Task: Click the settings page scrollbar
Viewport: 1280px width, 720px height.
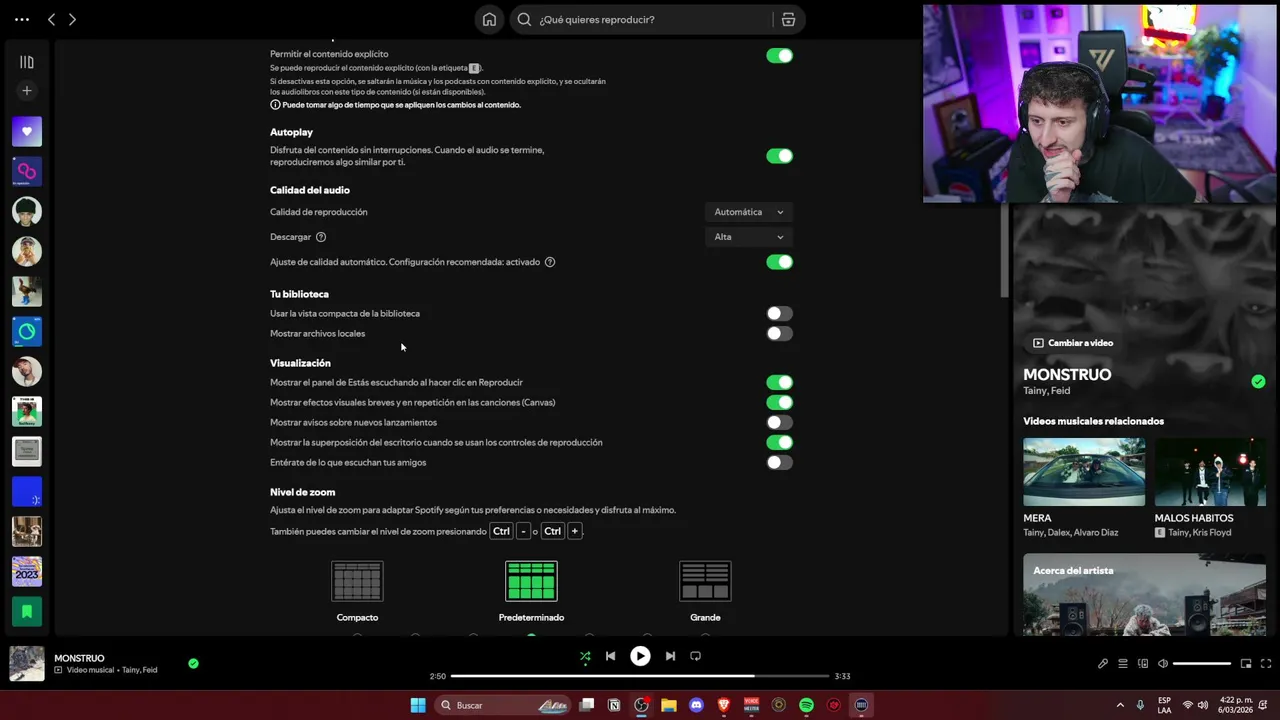Action: coord(1005,250)
